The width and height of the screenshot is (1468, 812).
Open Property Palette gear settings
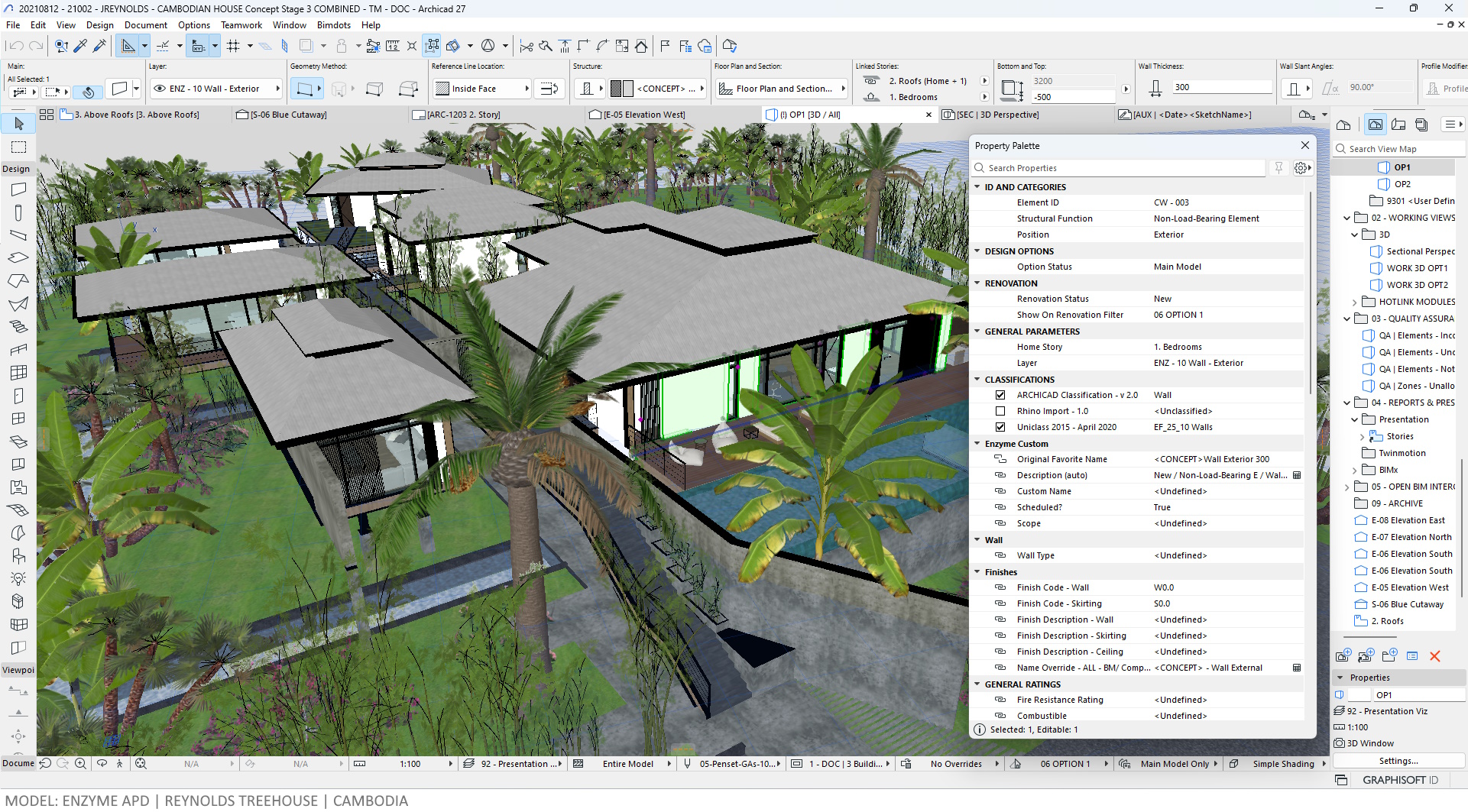(1301, 168)
